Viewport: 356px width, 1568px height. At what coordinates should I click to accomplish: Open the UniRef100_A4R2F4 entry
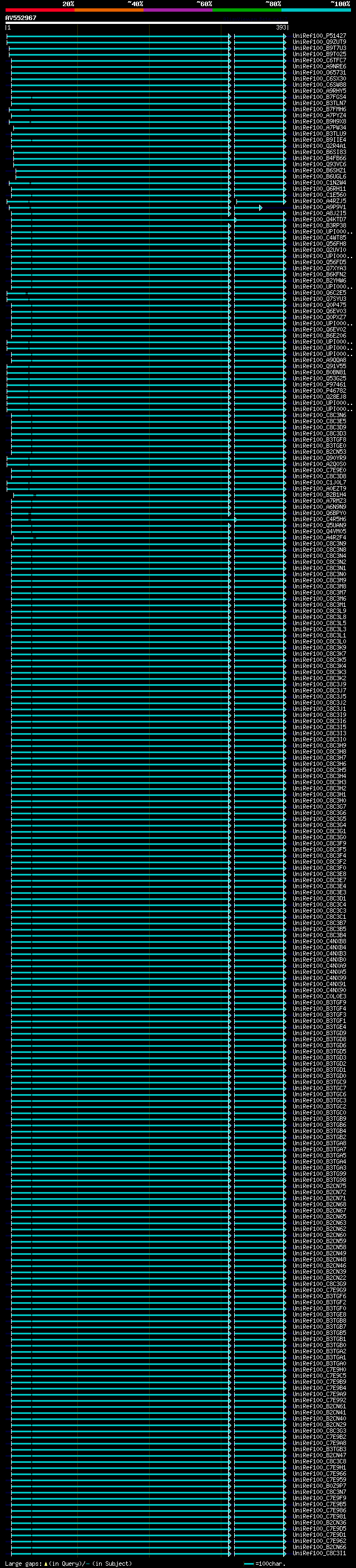(x=319, y=537)
